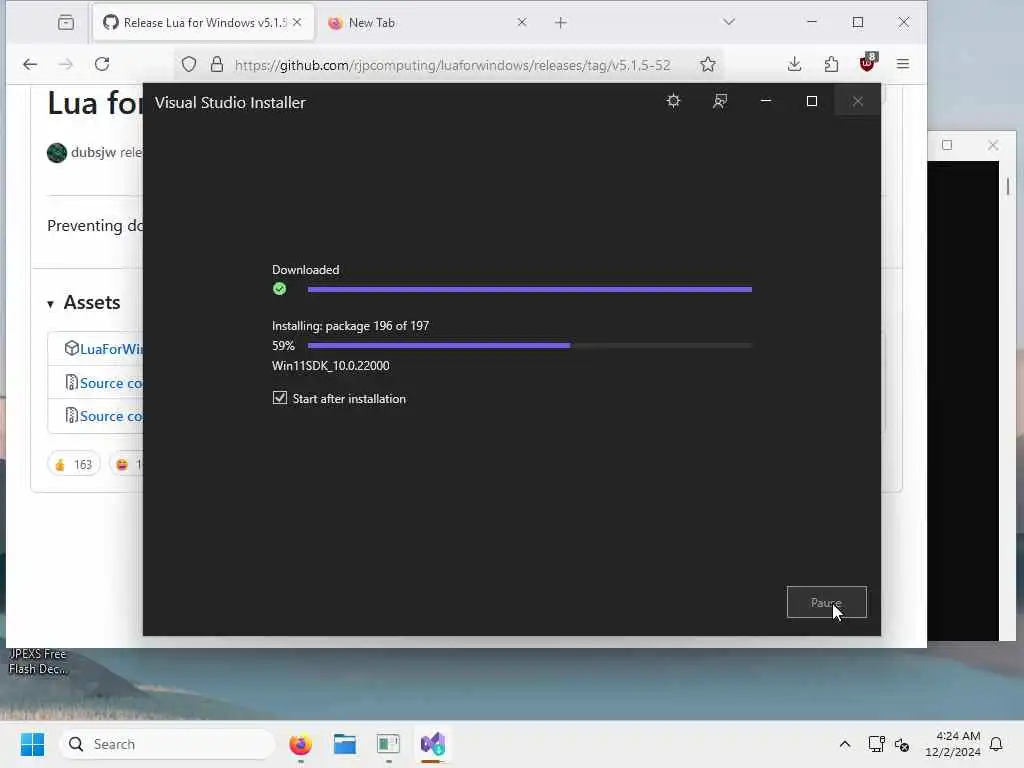Open the Windows Start menu
This screenshot has height=768, width=1024.
(x=32, y=744)
